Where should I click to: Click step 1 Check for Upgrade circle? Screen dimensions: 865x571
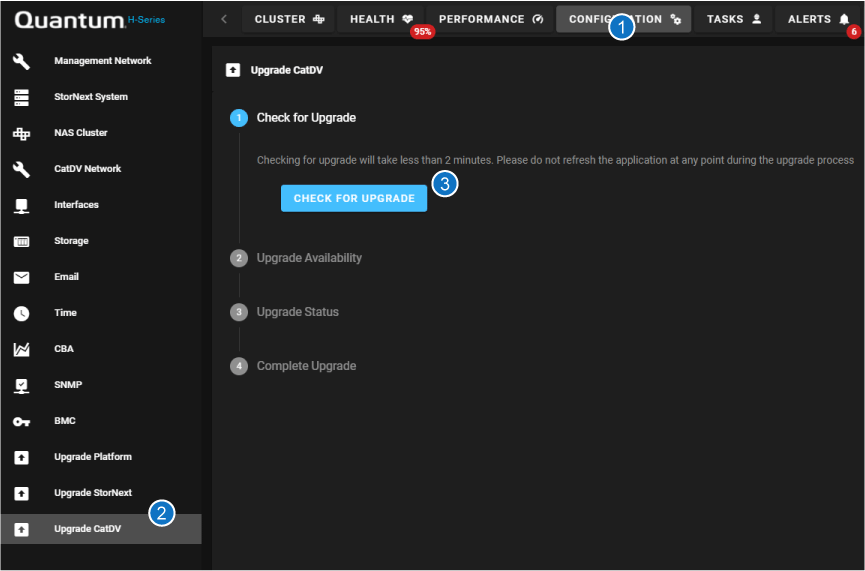pyautogui.click(x=239, y=118)
